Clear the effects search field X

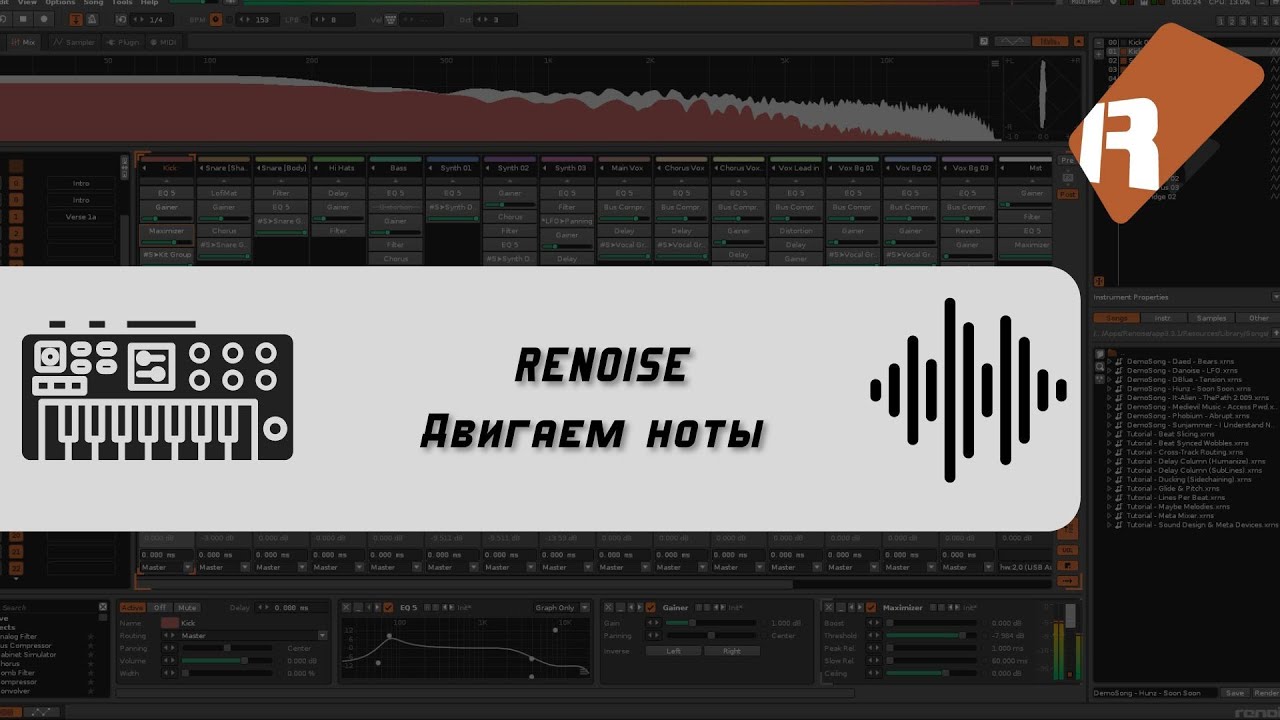102,607
